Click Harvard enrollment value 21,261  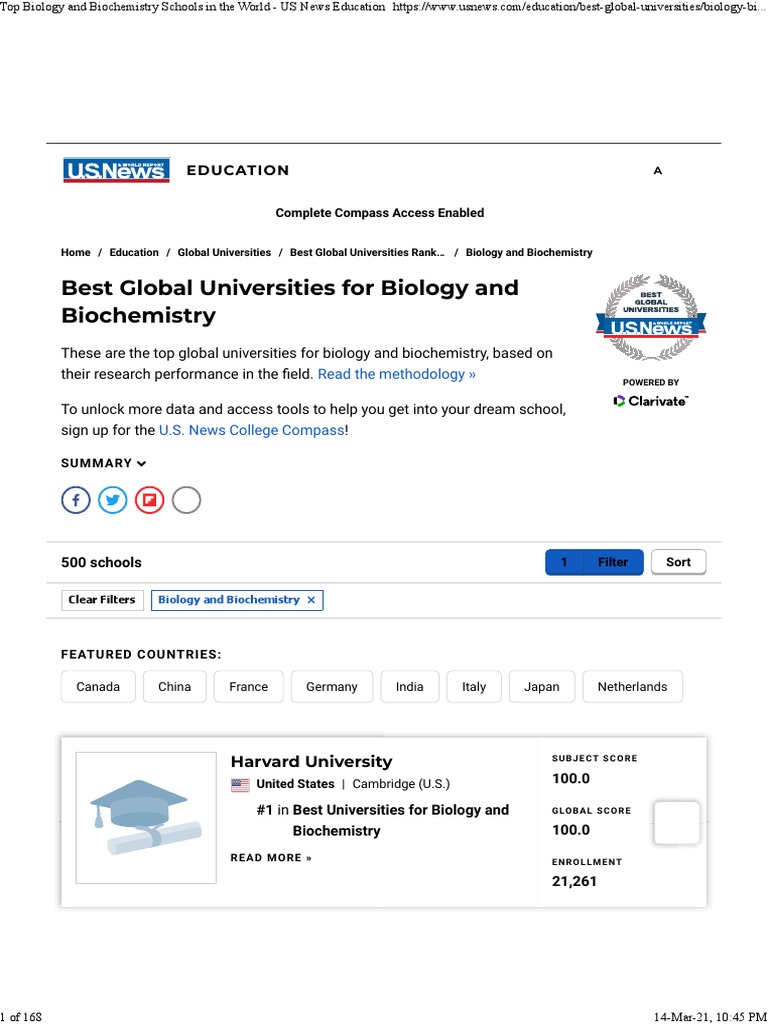click(x=575, y=882)
